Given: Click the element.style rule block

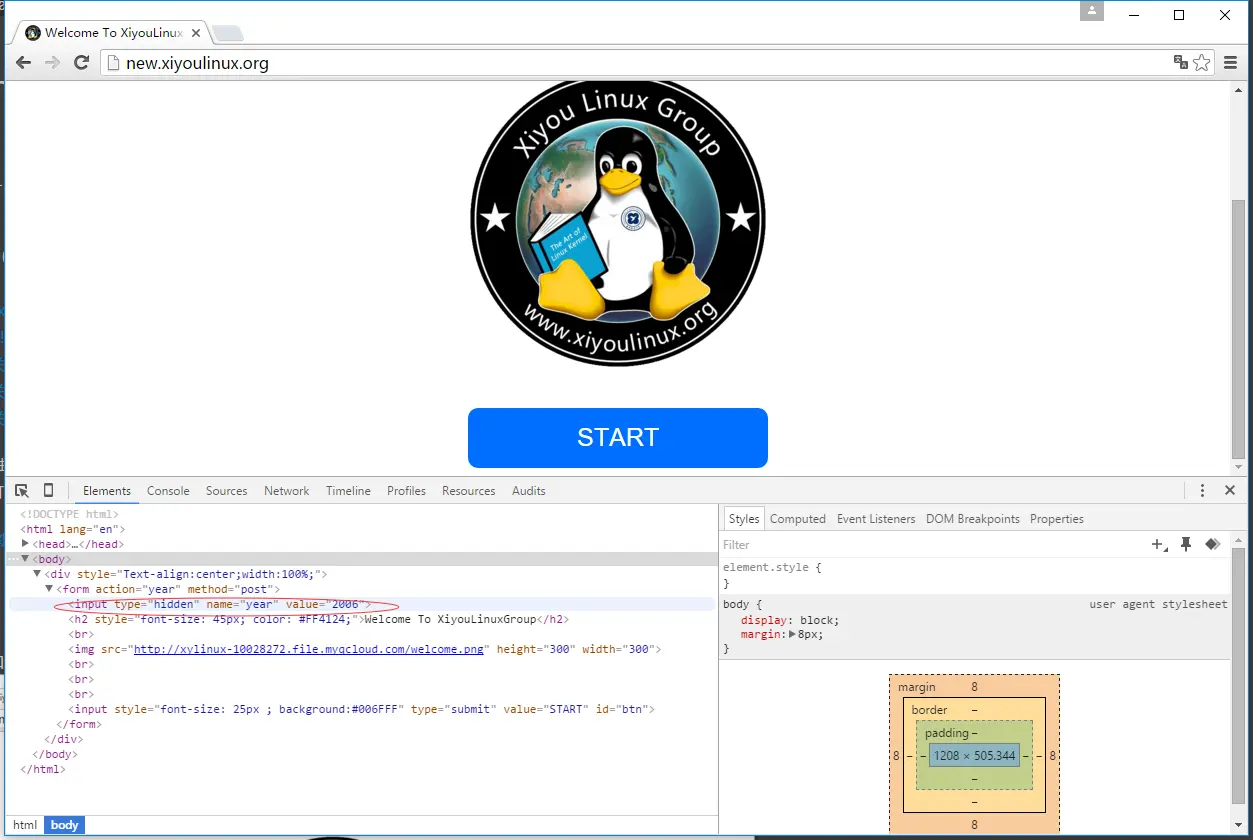Looking at the screenshot, I should coord(975,575).
